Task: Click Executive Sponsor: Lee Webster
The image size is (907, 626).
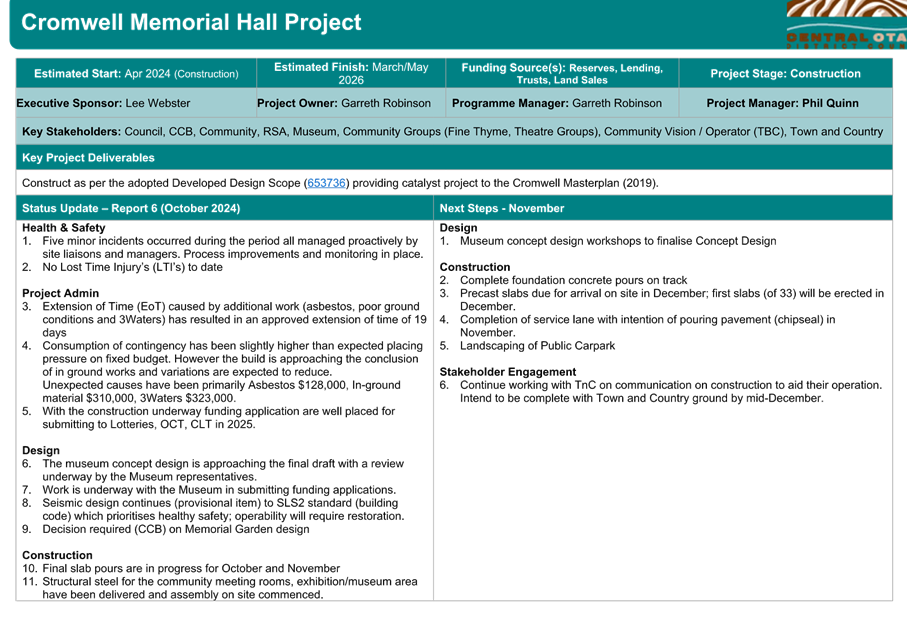Action: (103, 103)
